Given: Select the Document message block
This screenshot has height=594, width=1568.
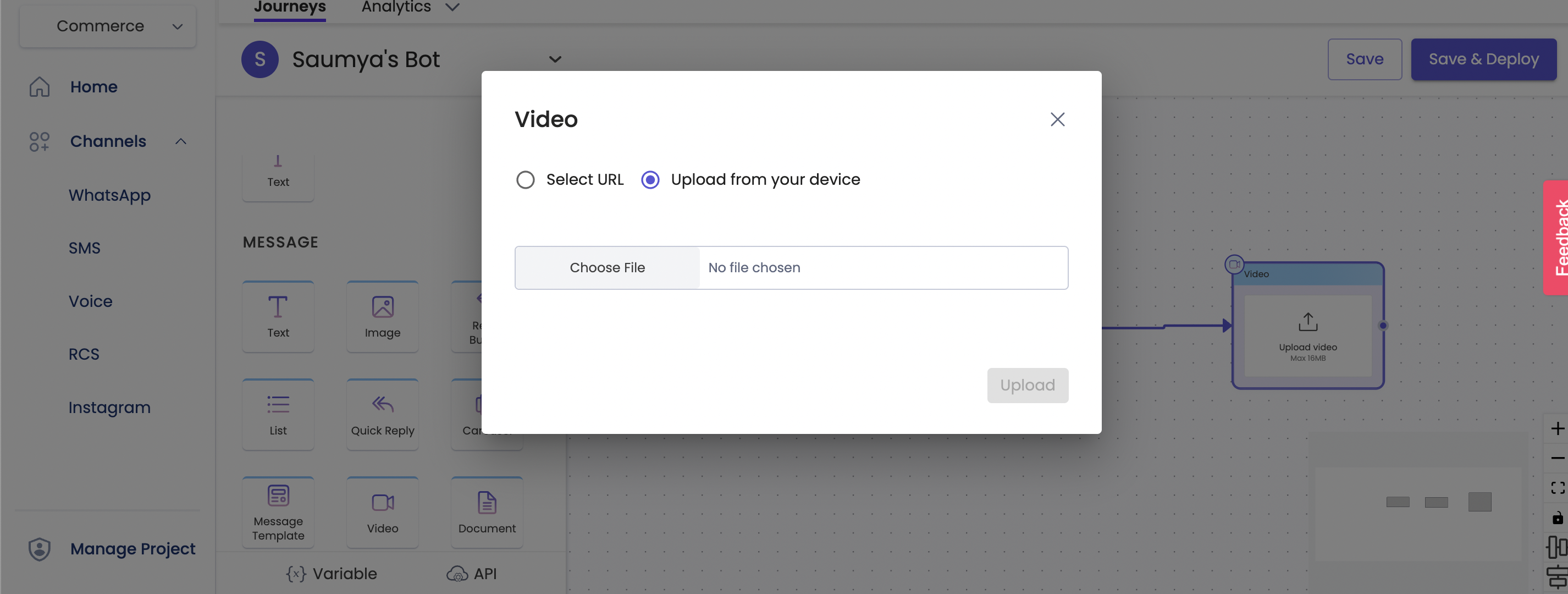Looking at the screenshot, I should point(487,512).
